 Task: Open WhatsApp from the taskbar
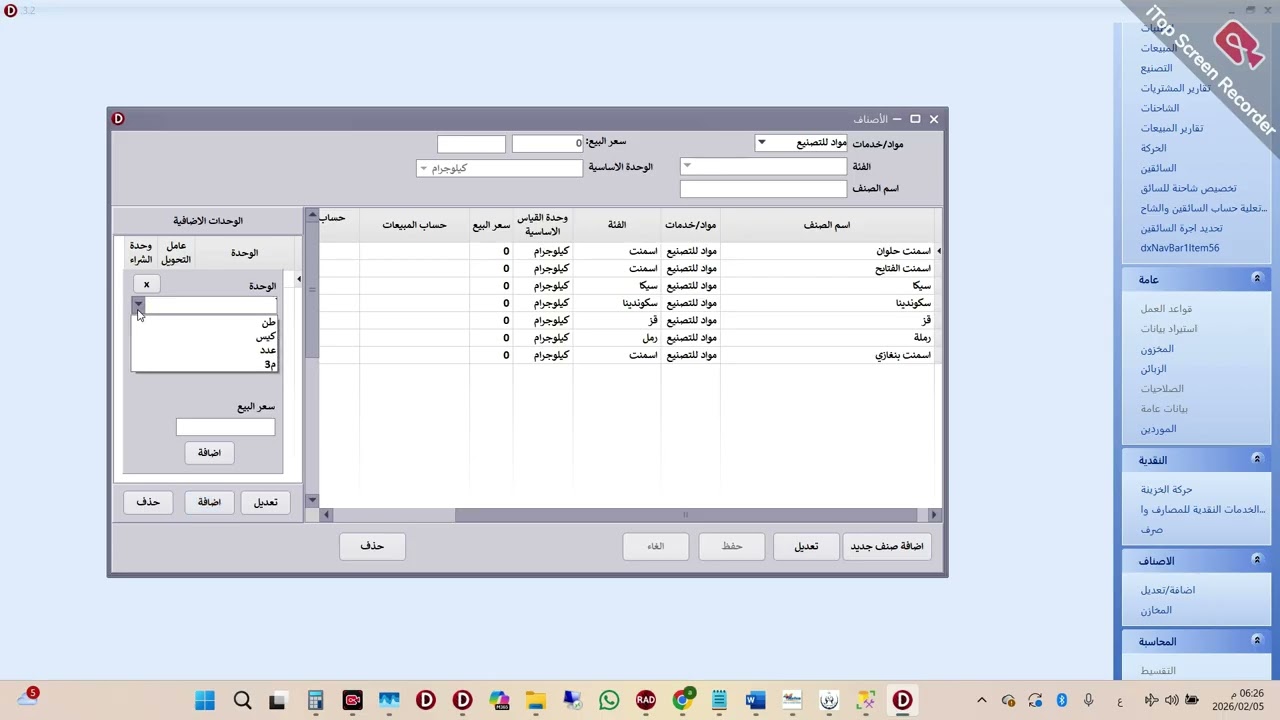(x=609, y=701)
